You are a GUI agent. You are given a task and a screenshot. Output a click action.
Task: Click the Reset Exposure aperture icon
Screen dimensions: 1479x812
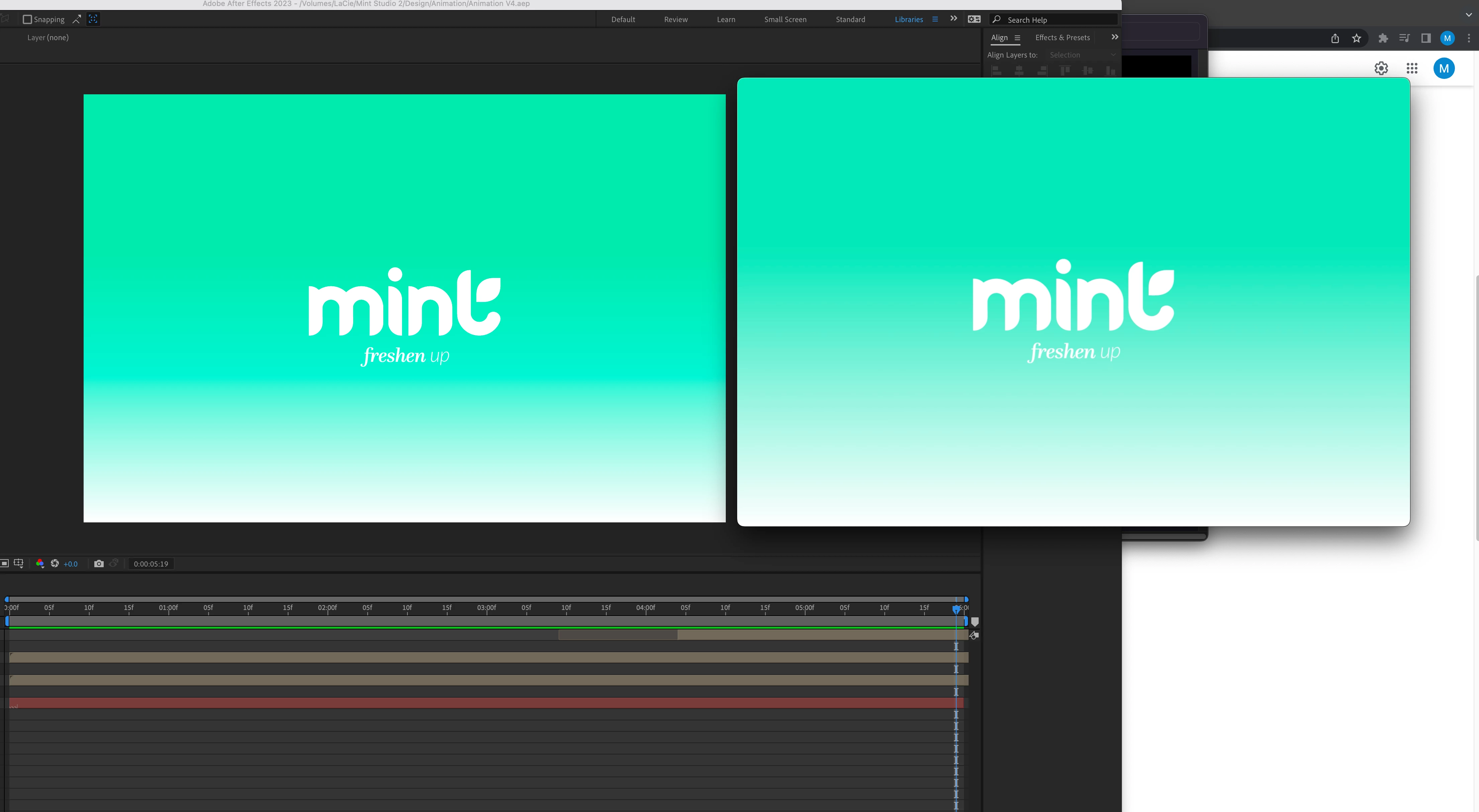[55, 563]
